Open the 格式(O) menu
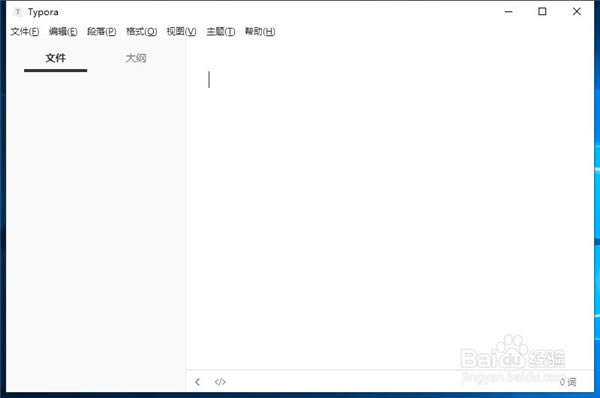This screenshot has width=600, height=398. [142, 31]
